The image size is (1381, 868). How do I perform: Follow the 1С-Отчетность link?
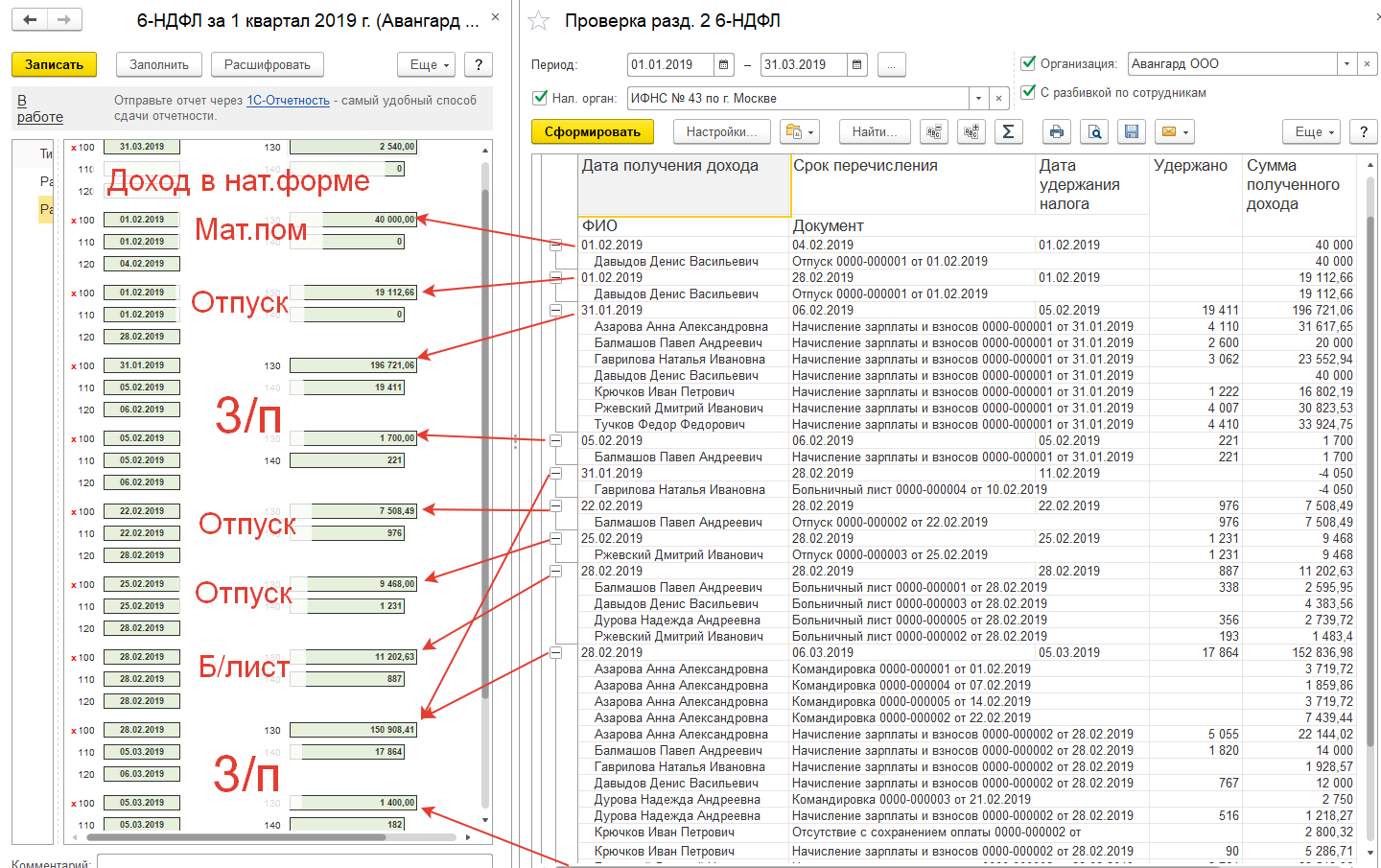coord(288,100)
